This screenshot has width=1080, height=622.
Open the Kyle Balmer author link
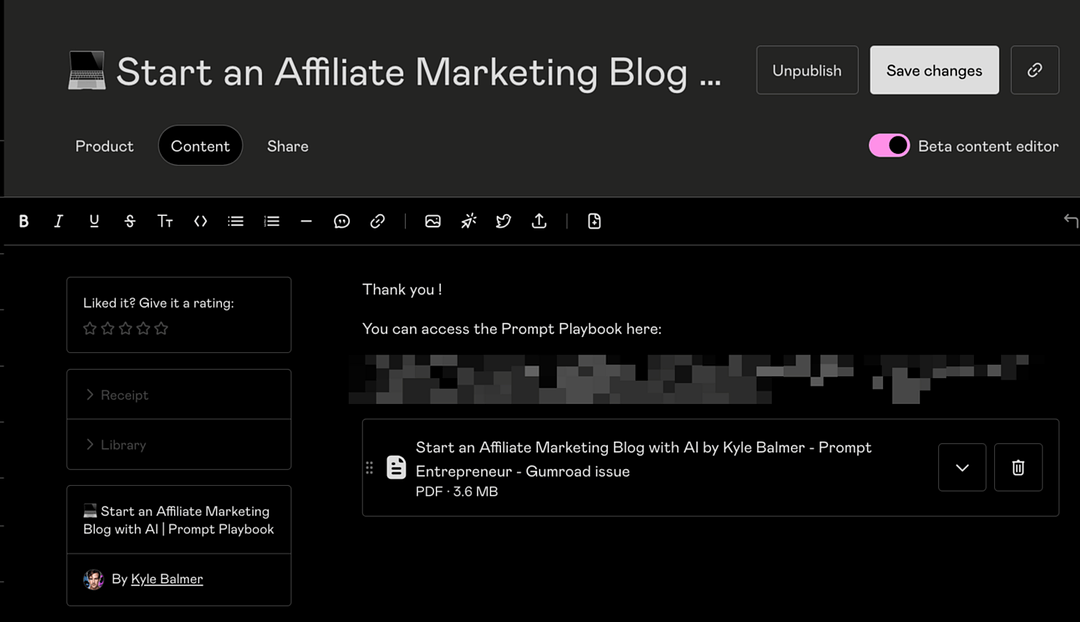pos(166,579)
